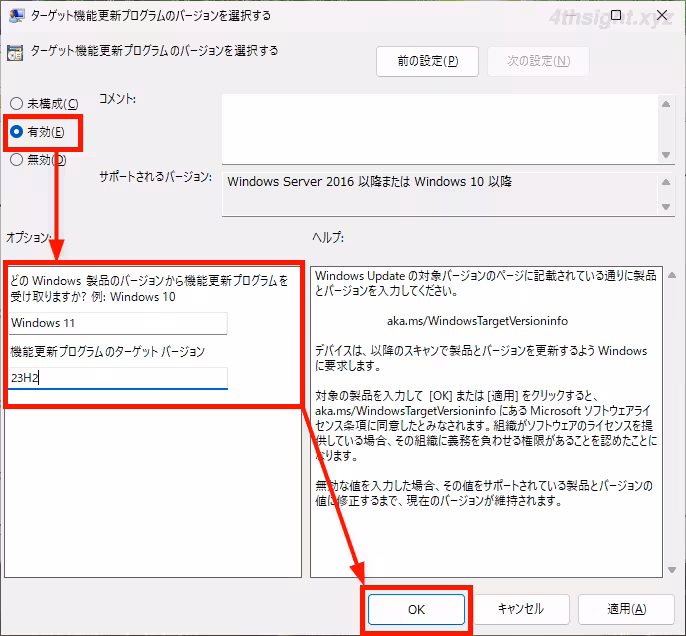
Task: Click the コメント: label
Action: 117,99
